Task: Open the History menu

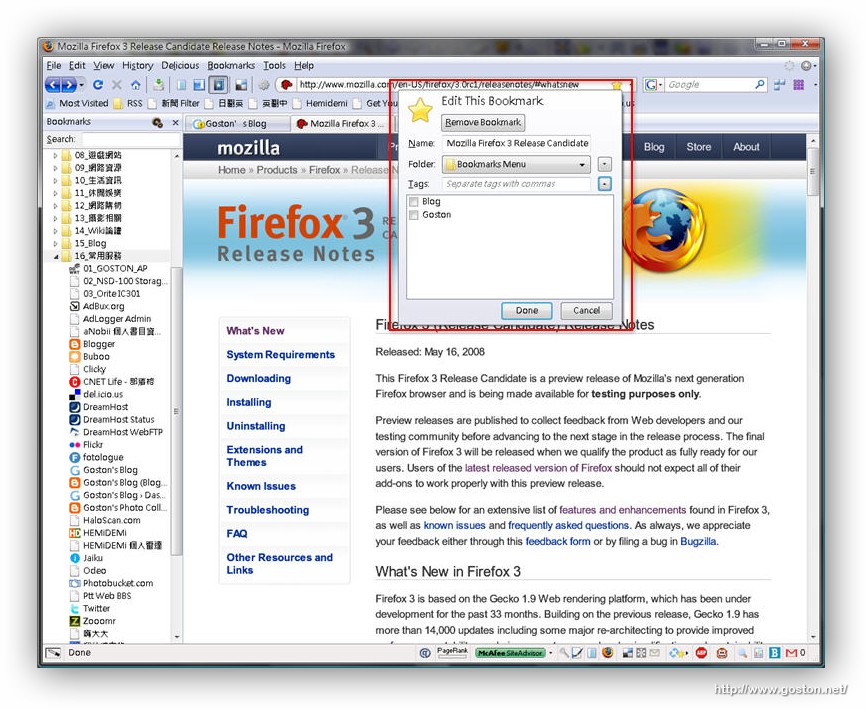Action: pos(137,66)
